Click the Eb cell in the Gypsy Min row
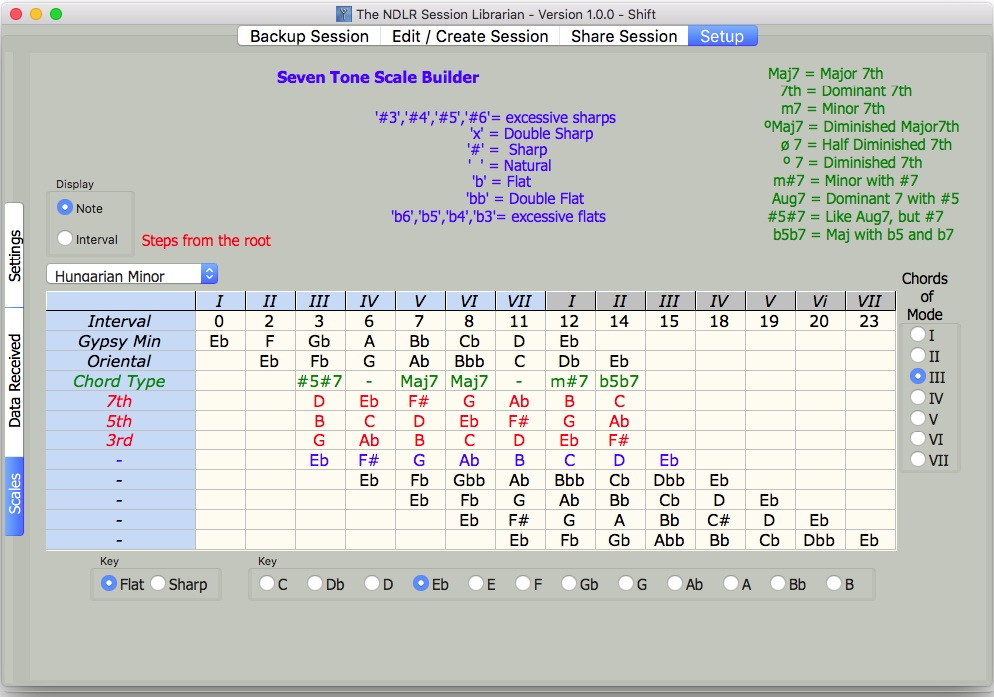Screen dimensions: 994x697 [x=219, y=341]
